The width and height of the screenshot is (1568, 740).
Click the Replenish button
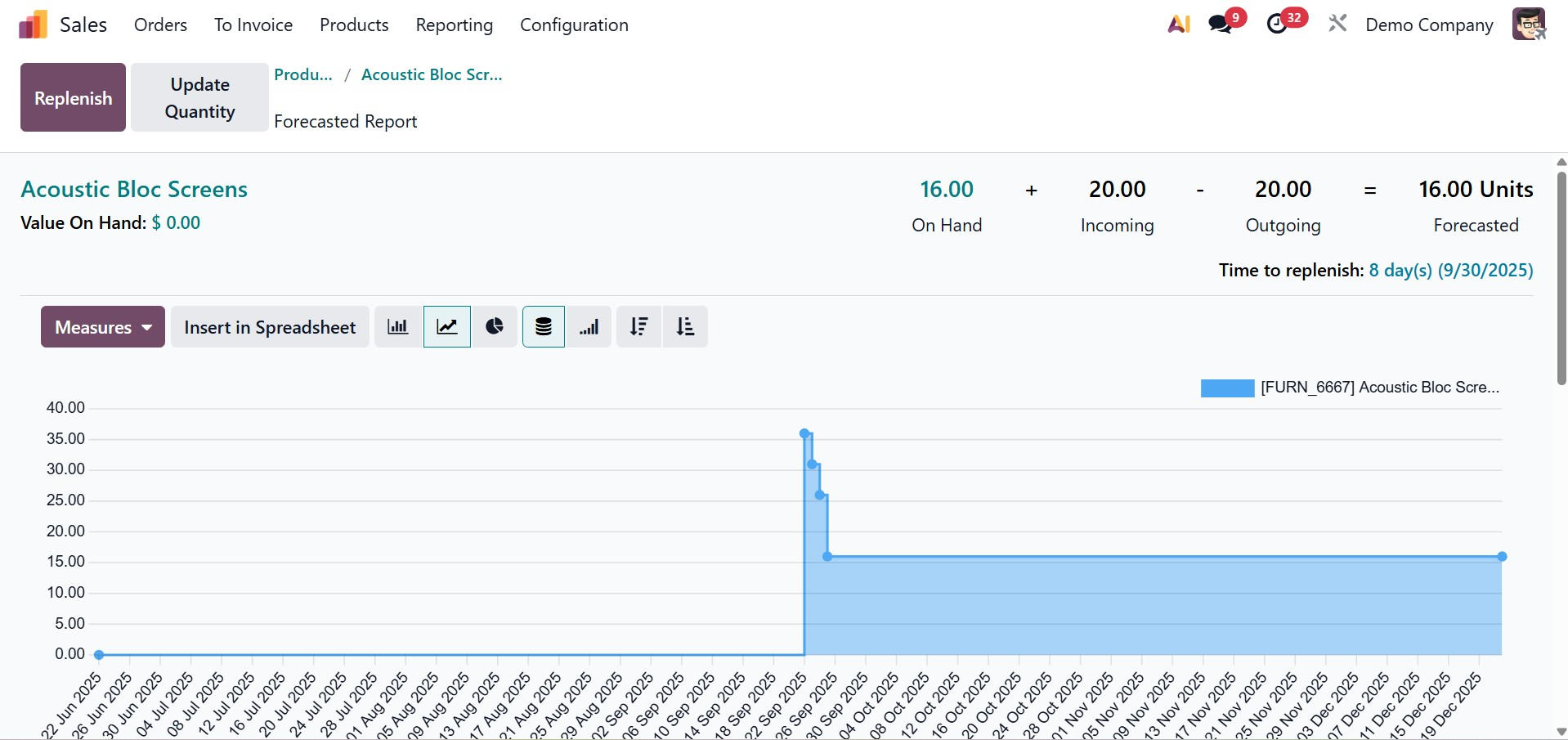pyautogui.click(x=72, y=97)
